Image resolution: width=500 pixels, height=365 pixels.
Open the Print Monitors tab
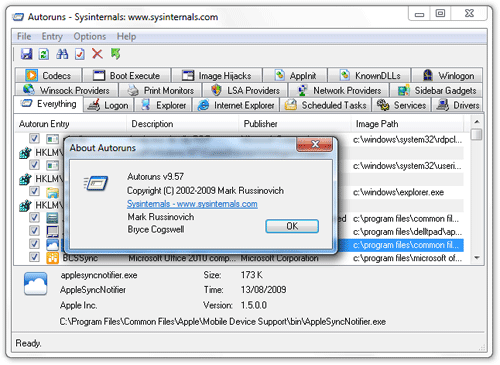tap(161, 90)
